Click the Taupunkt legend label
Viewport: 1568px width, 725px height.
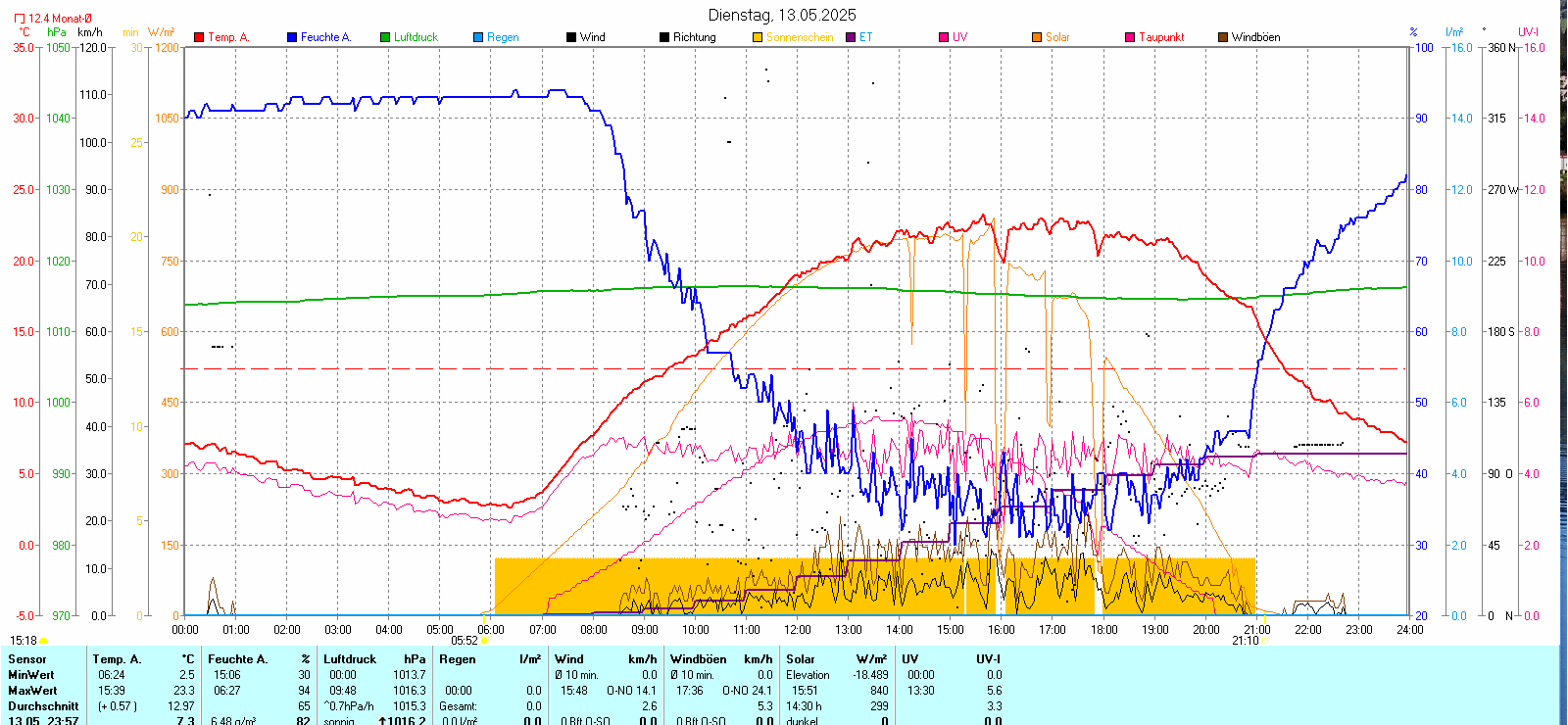1161,37
